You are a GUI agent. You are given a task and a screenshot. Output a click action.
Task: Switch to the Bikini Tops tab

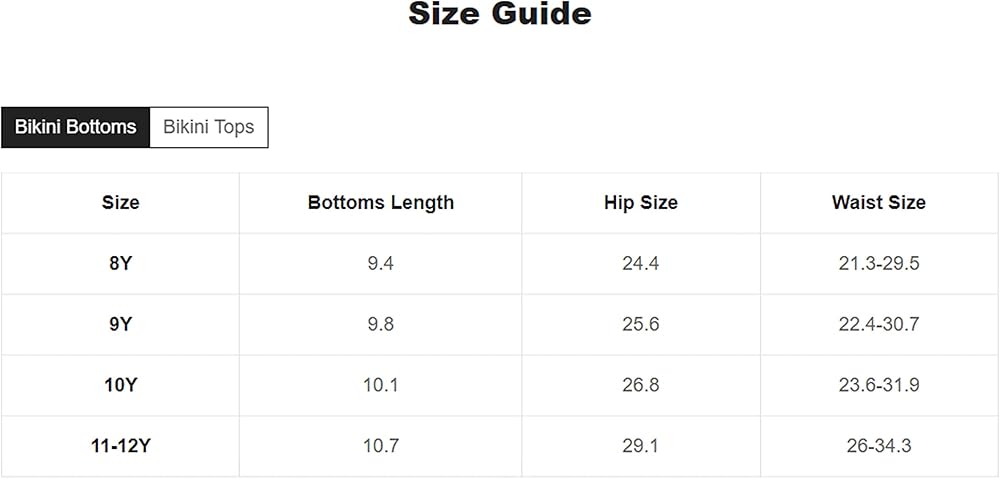(x=208, y=127)
